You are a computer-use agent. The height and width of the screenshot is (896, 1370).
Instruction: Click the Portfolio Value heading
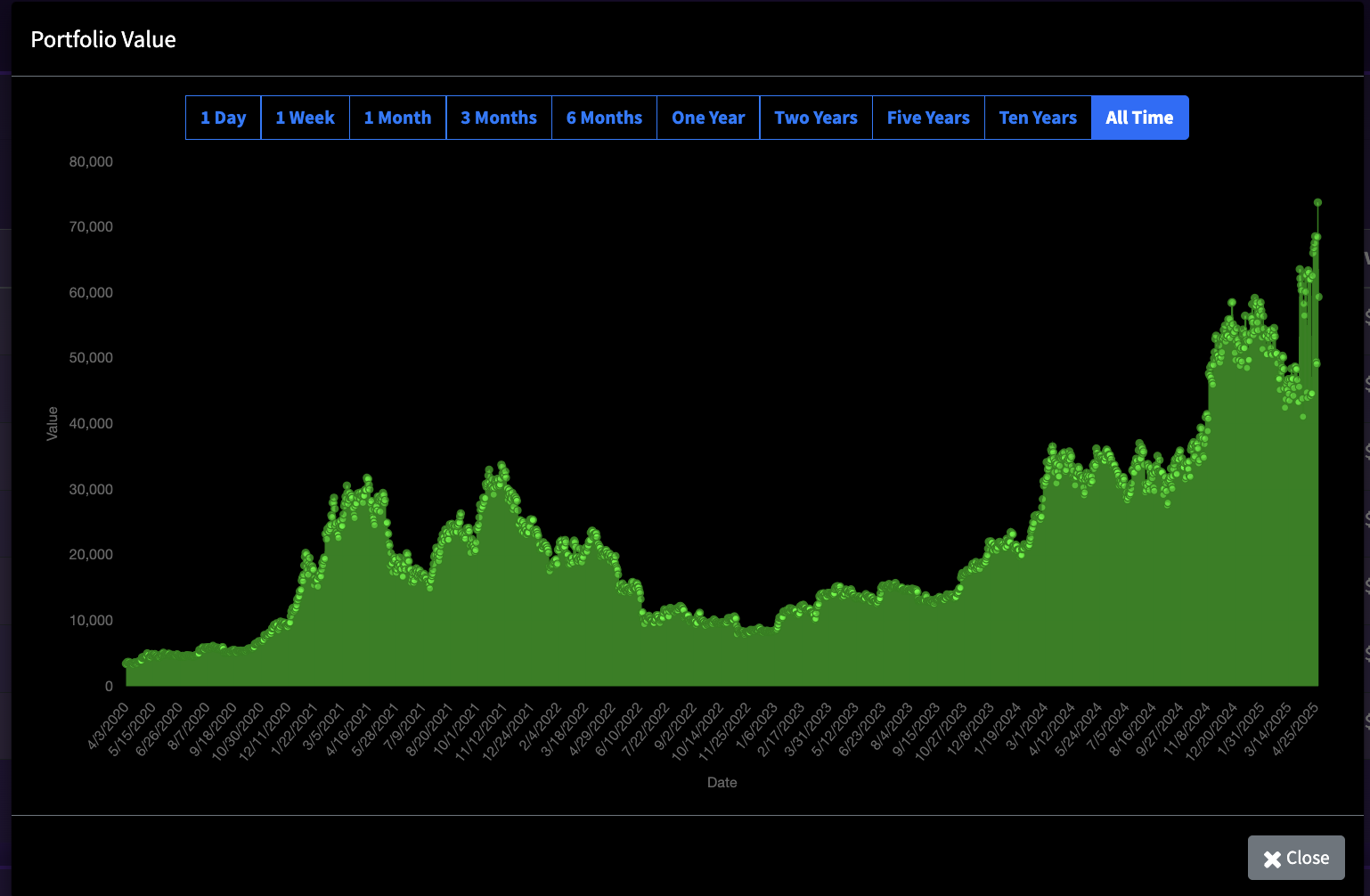(x=103, y=40)
